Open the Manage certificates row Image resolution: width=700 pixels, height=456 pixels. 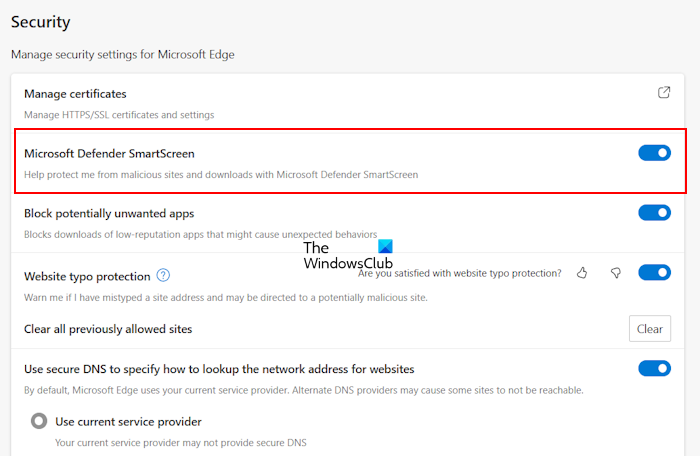[x=347, y=103]
